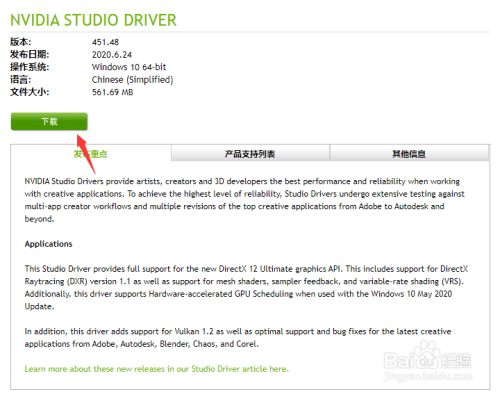Click the NVIDIA STUDIO DRIVER heading

93,20
